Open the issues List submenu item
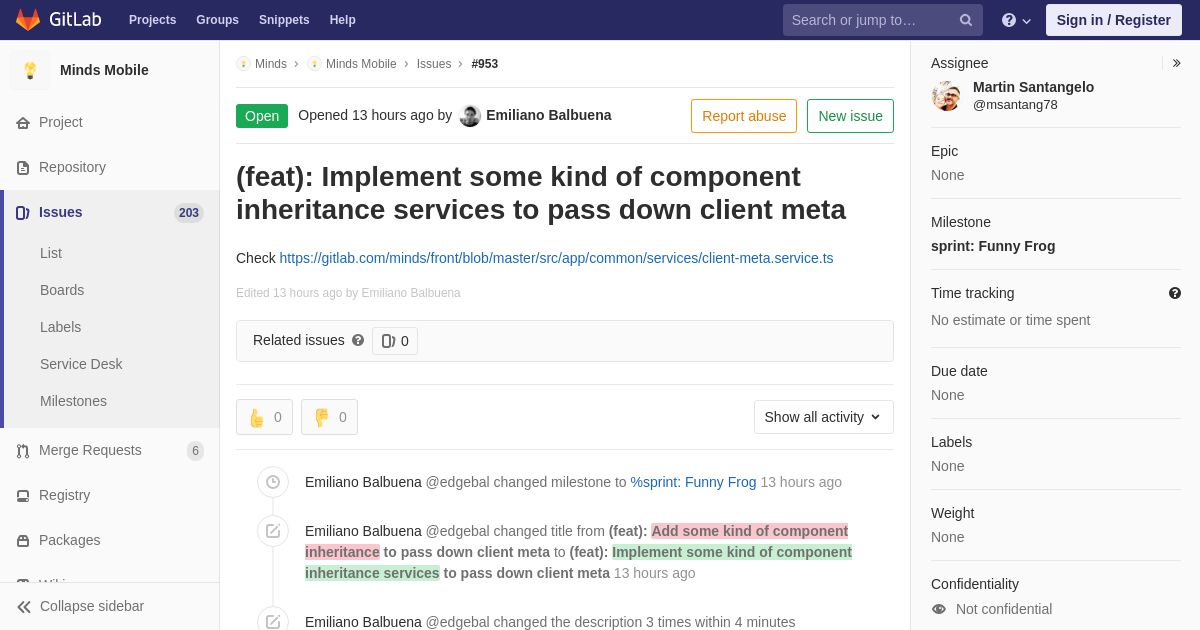The height and width of the screenshot is (630, 1200). point(51,253)
